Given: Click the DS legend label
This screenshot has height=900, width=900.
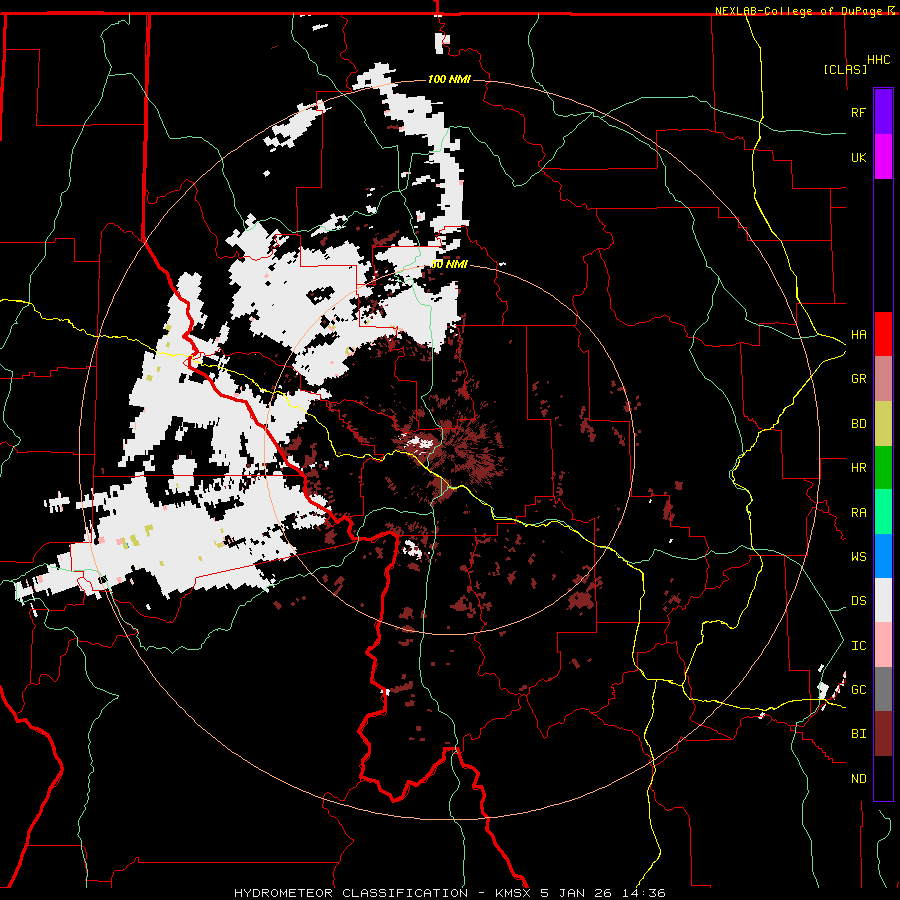Looking at the screenshot, I should click(858, 601).
